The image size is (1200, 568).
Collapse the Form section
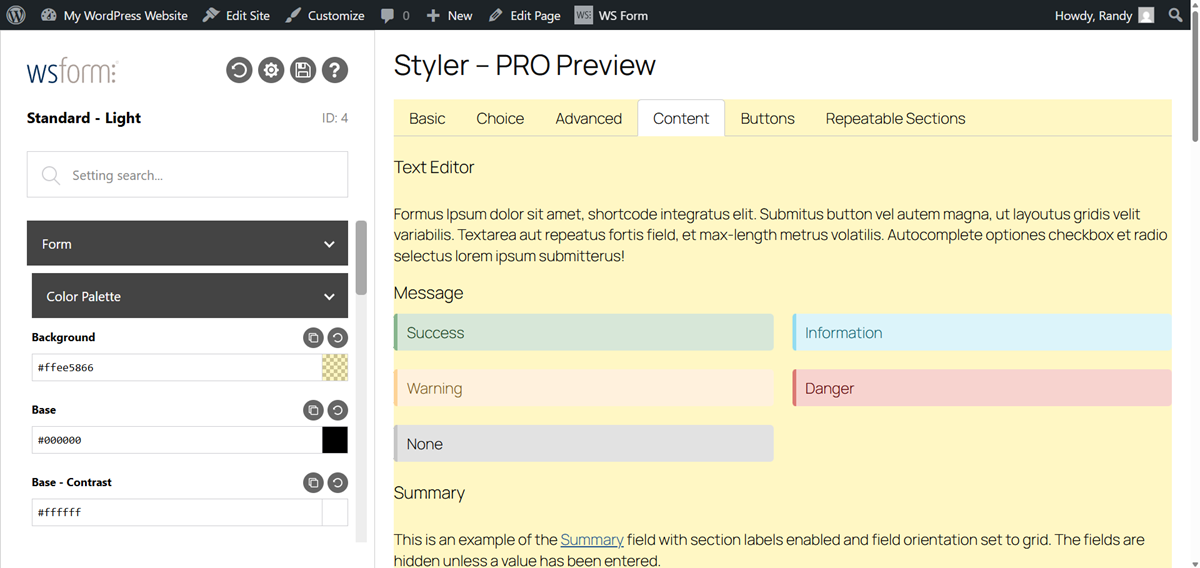[329, 244]
